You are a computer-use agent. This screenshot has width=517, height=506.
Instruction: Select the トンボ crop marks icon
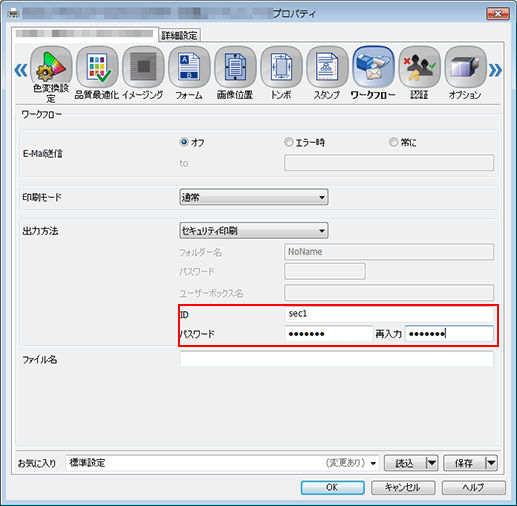pos(281,68)
